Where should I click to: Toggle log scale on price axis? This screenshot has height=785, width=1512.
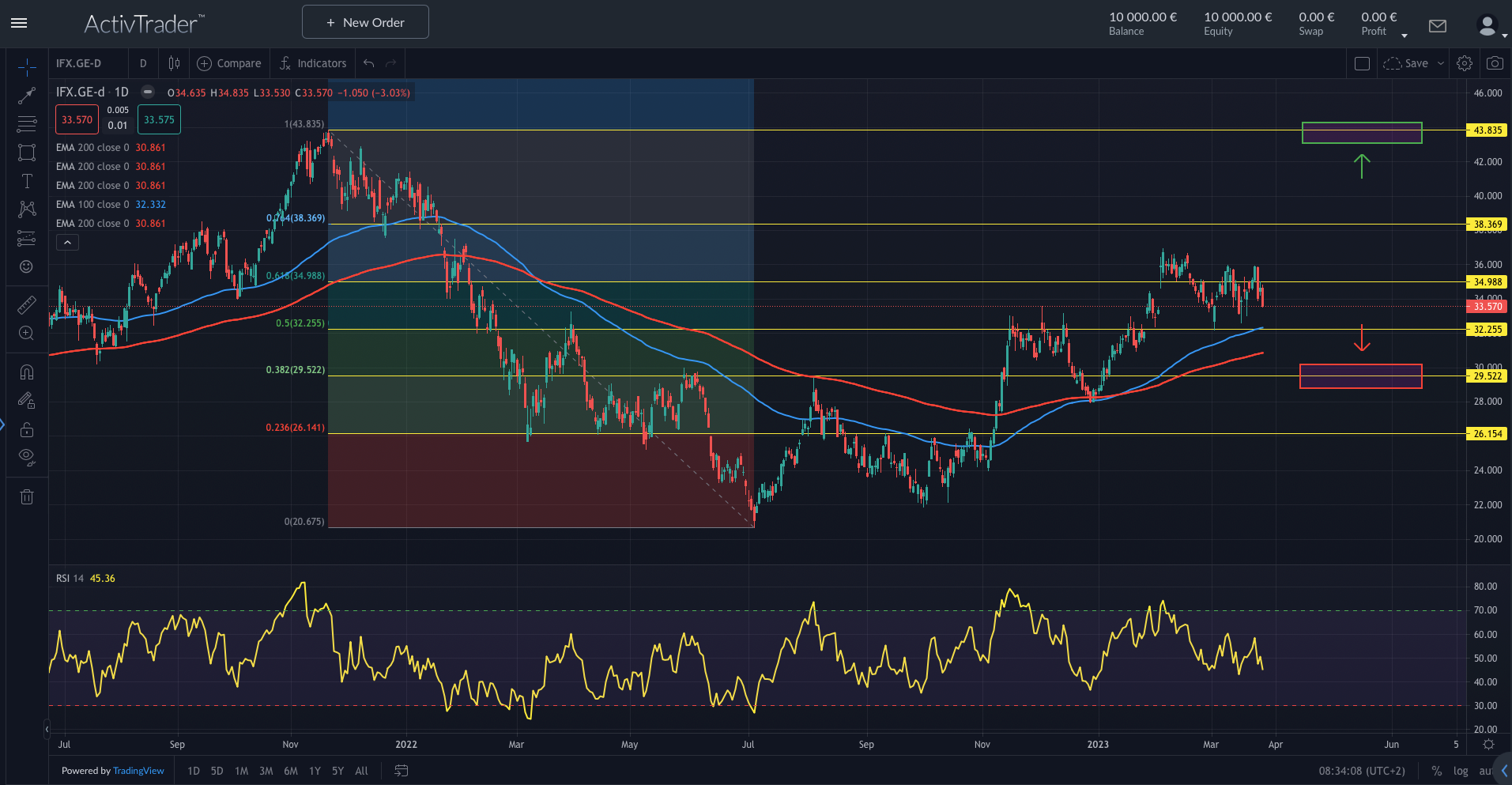coord(1461,771)
